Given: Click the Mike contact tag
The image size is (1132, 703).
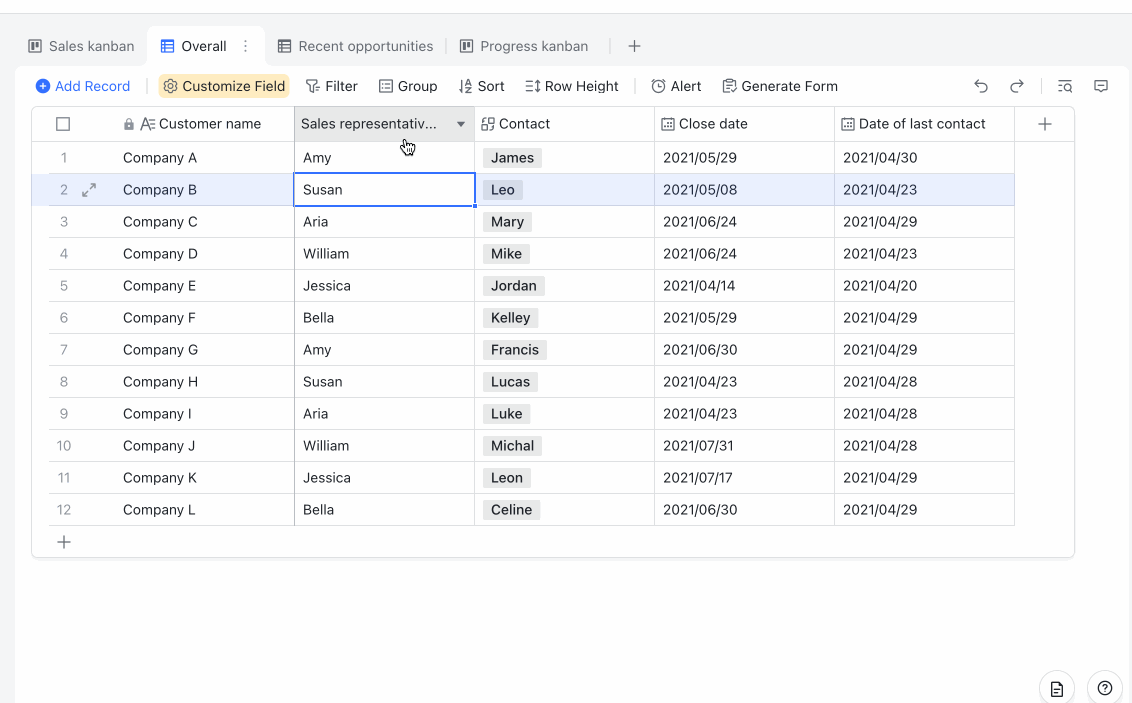Looking at the screenshot, I should tap(506, 253).
